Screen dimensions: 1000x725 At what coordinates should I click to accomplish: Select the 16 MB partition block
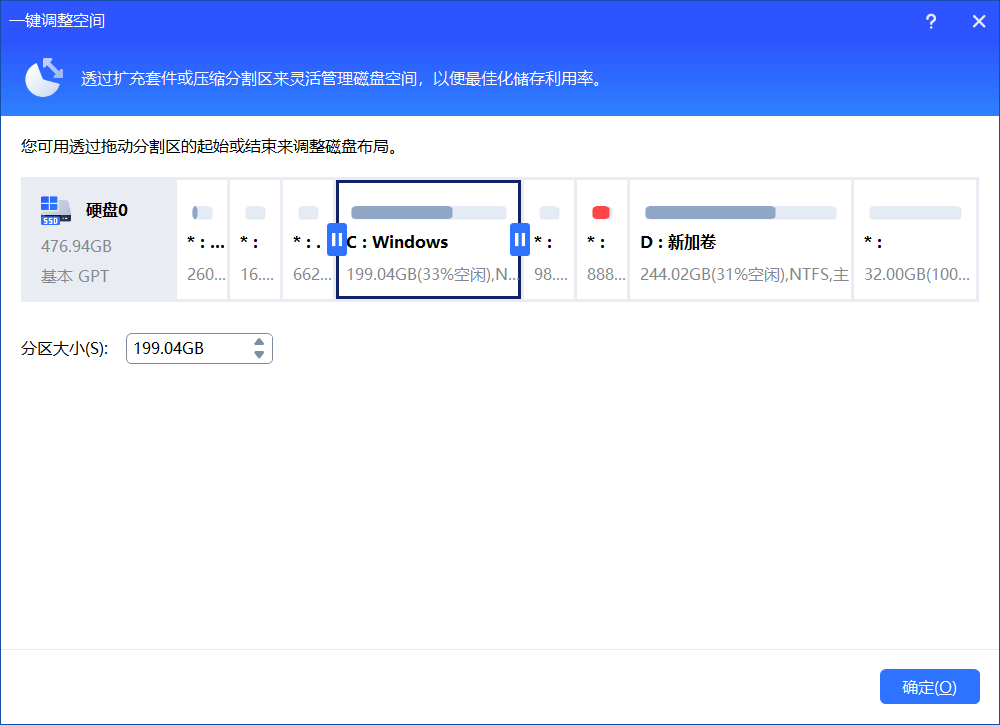coord(255,240)
